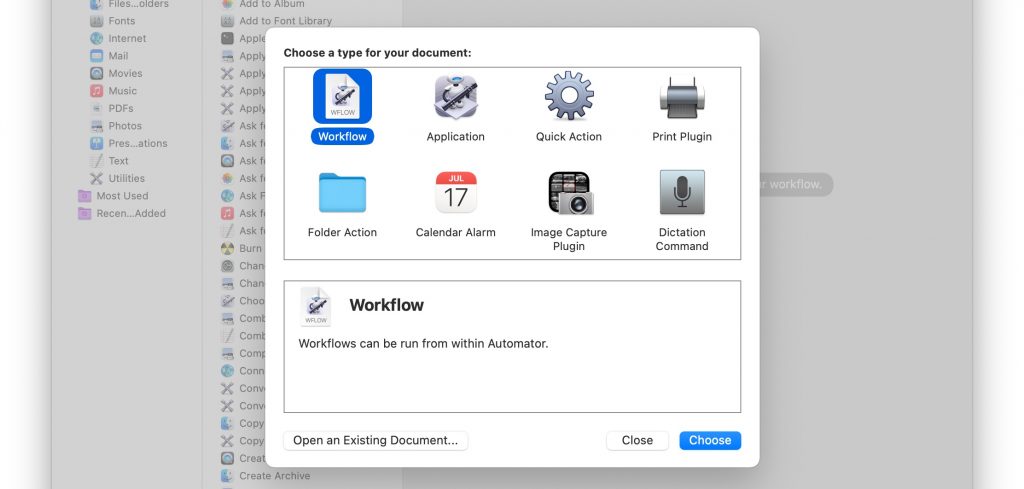Screen dimensions: 1024x489
Task: Open an Existing Document
Action: (x=376, y=440)
